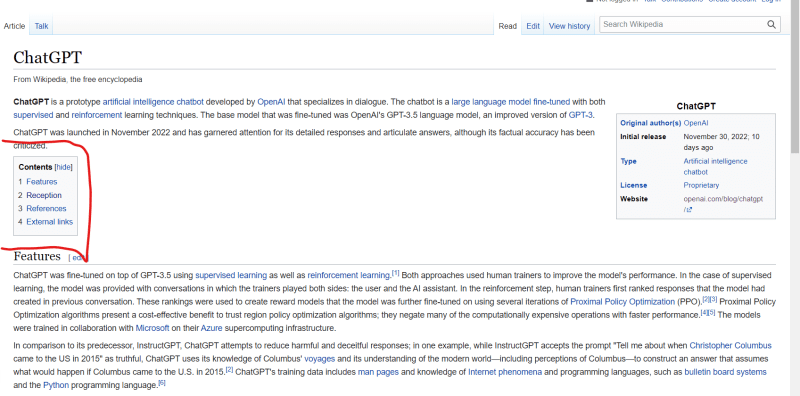Open the Edit tab
800x396 pixels.
[x=533, y=26]
